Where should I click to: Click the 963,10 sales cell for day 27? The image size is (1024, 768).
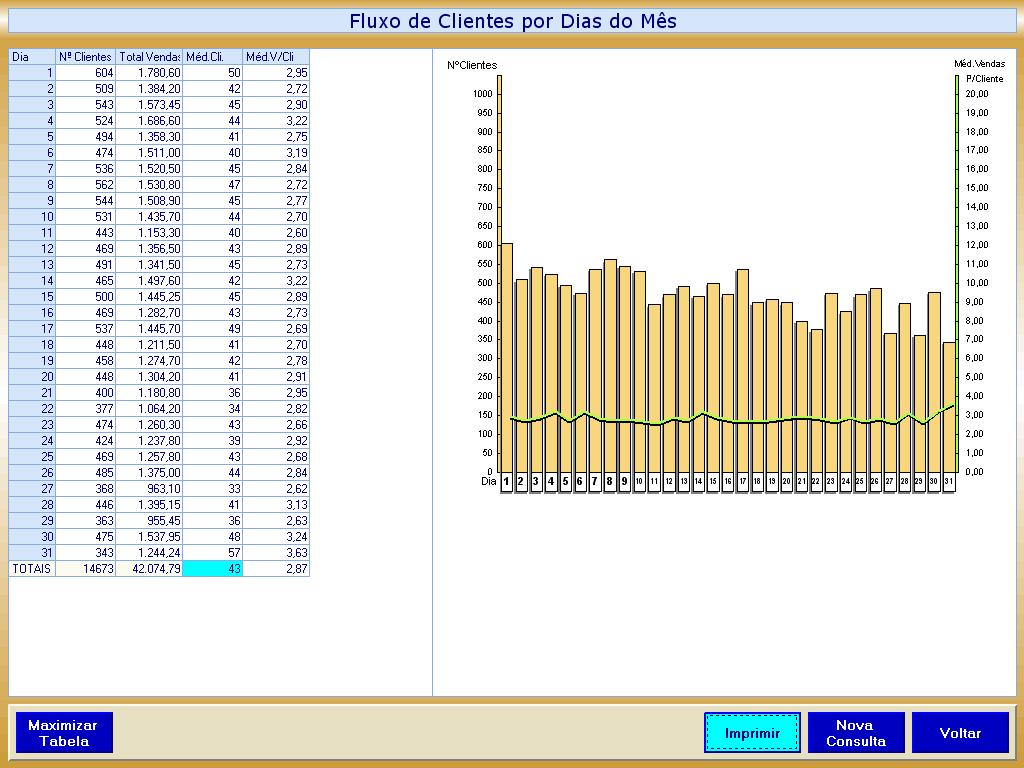coord(149,488)
